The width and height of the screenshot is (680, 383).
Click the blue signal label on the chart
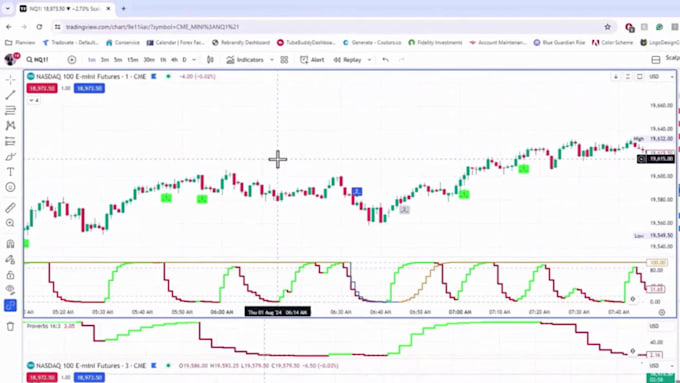[356, 191]
